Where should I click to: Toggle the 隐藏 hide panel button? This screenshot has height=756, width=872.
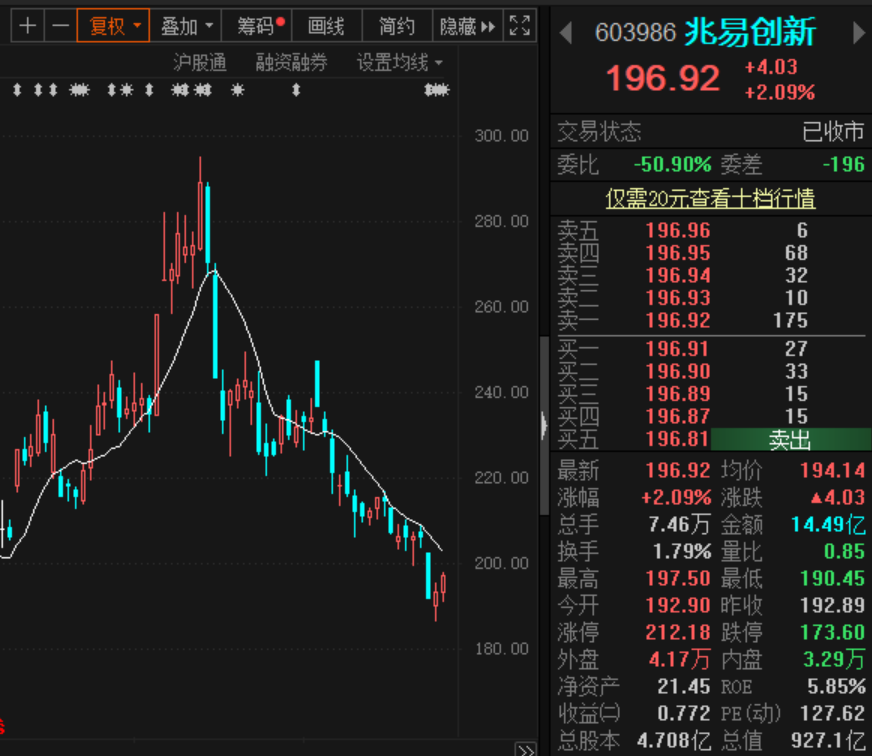[x=468, y=26]
